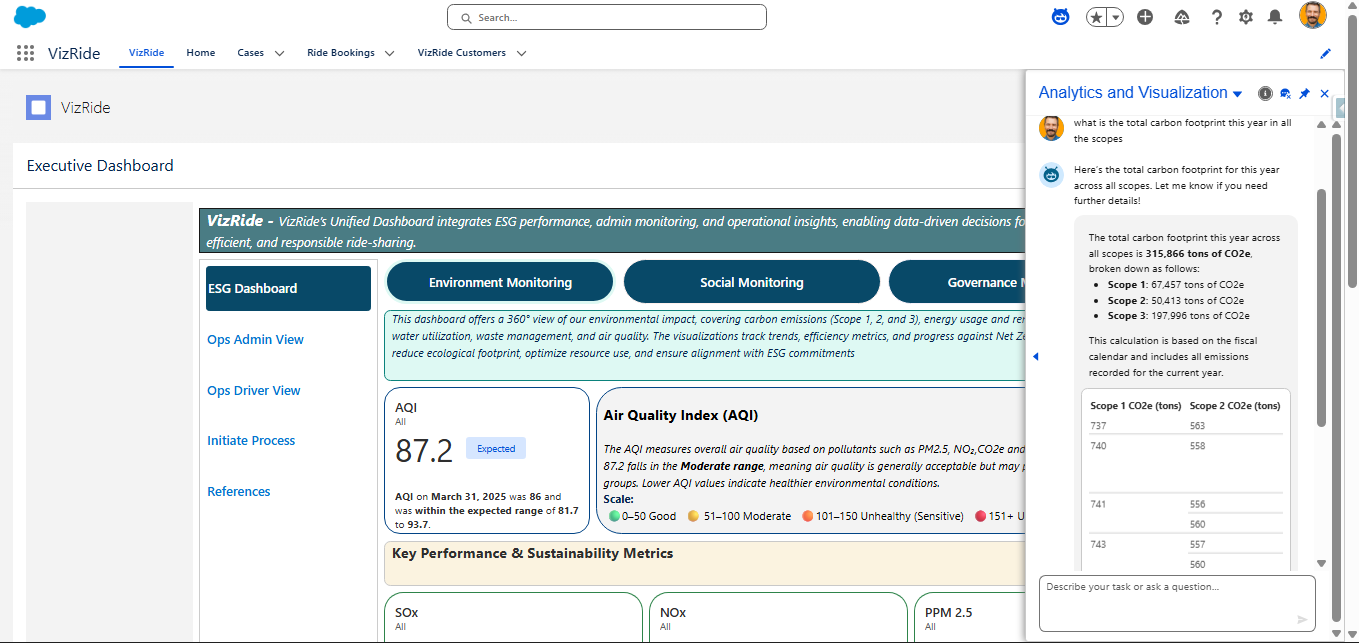Expand the Cases tab dropdown chevron
1359x643 pixels.
pos(279,53)
